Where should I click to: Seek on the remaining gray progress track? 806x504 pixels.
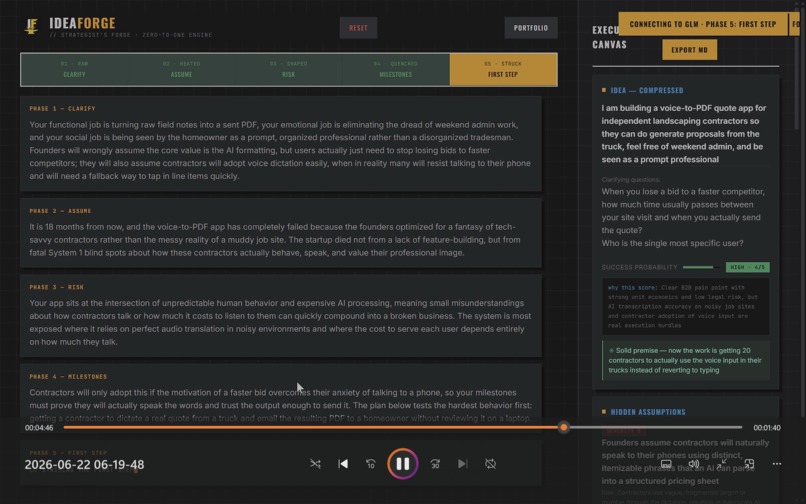[655, 427]
